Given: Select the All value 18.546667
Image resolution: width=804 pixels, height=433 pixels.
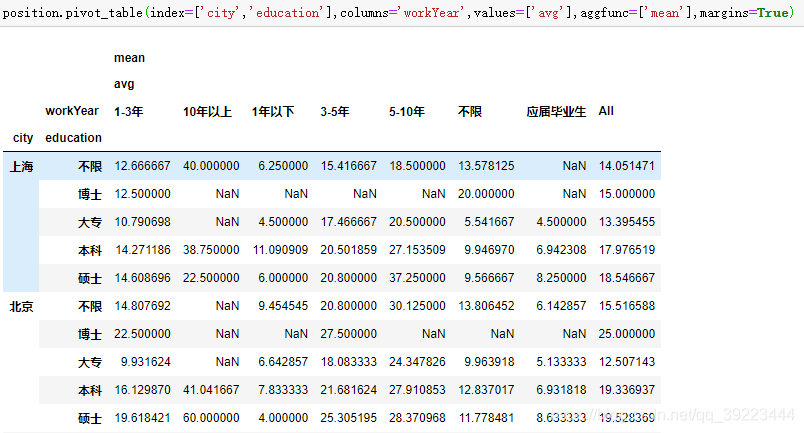Looking at the screenshot, I should point(627,278).
